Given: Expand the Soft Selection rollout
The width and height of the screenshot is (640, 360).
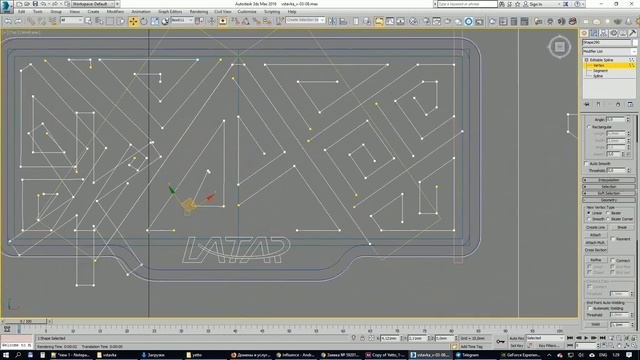Looking at the screenshot, I should [x=609, y=193].
